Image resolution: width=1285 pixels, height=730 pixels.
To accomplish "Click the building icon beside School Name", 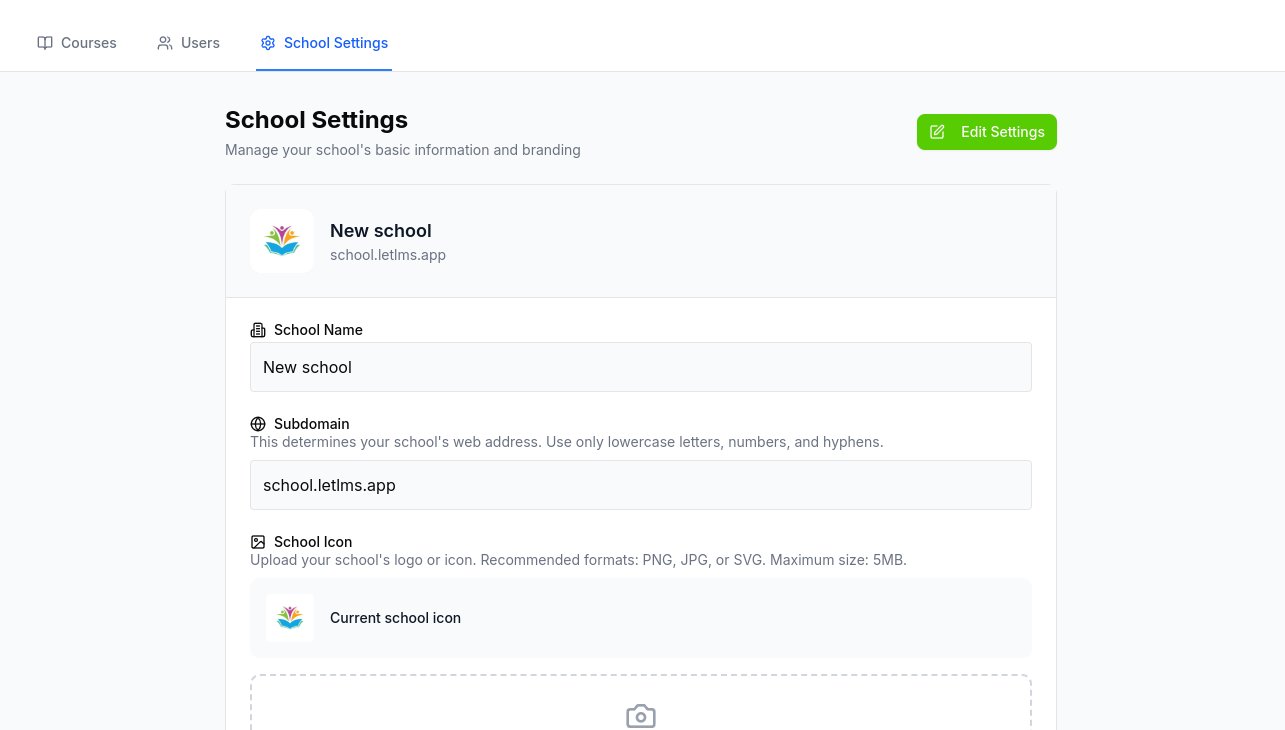I will 258,330.
